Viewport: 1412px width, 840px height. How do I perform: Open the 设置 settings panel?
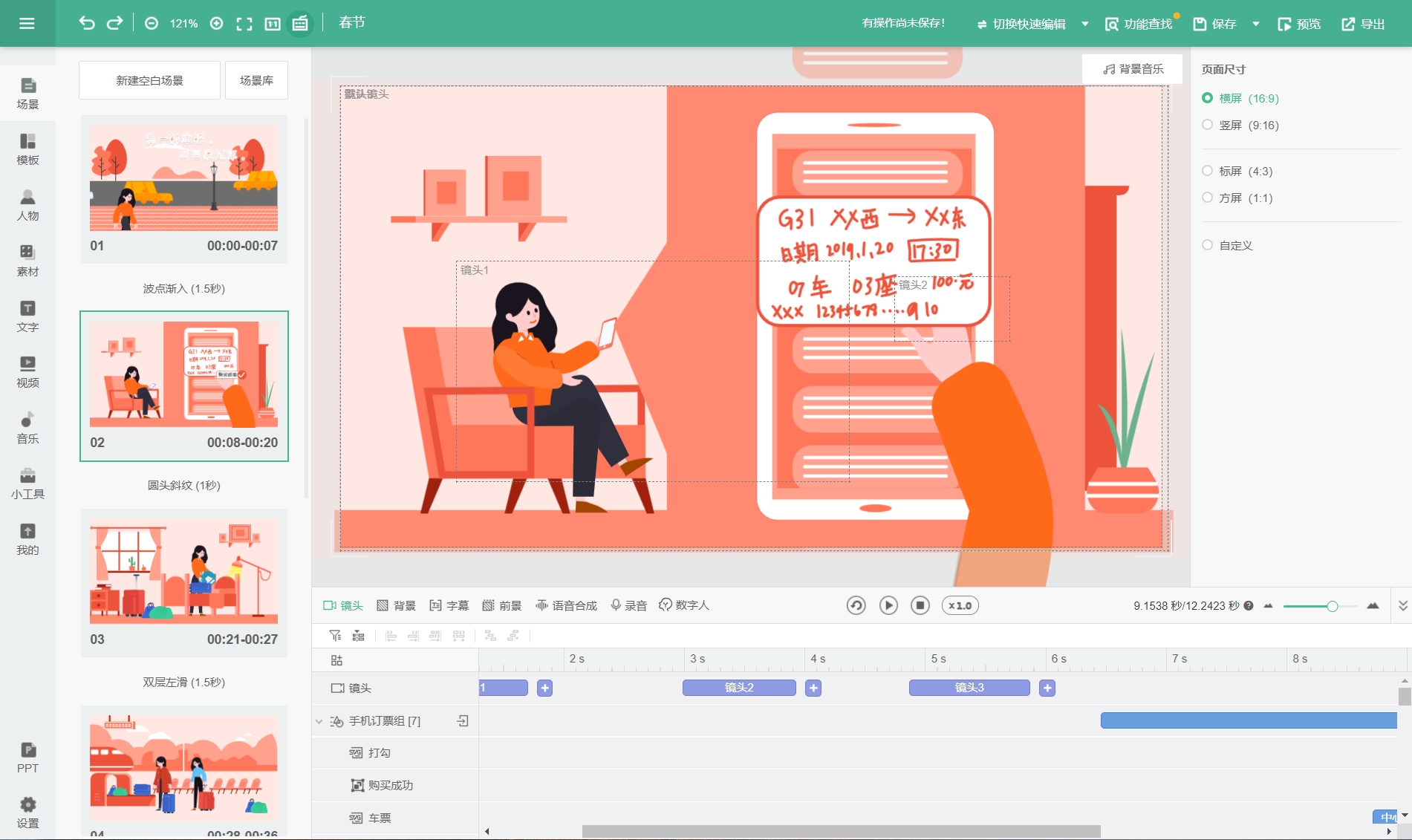tap(27, 813)
